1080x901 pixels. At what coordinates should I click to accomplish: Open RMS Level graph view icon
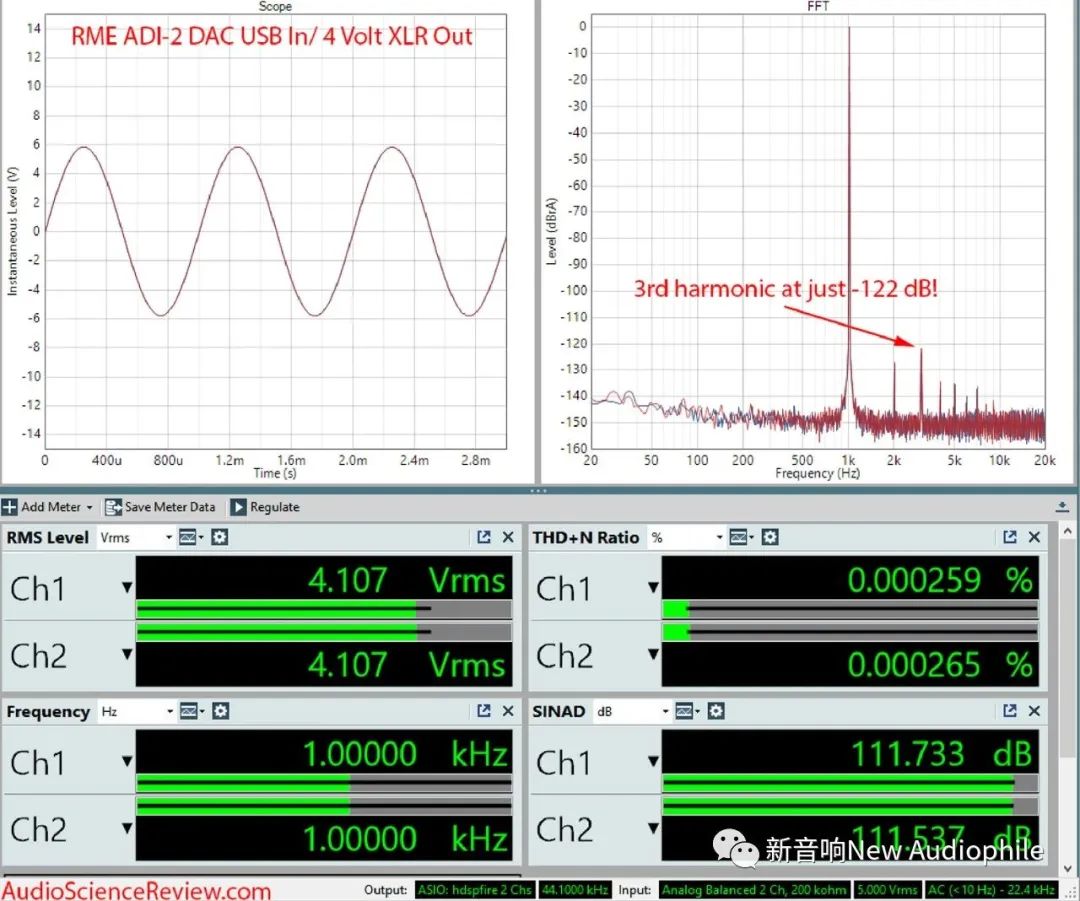[191, 537]
